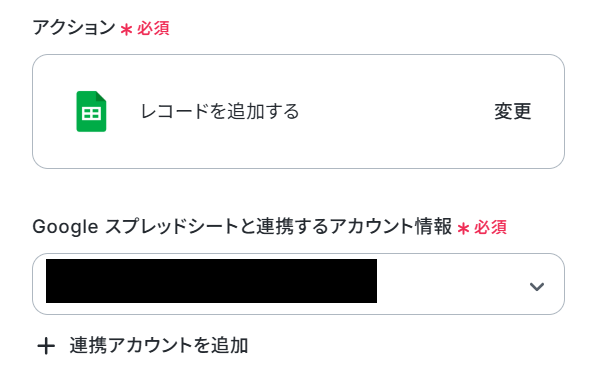Click red asterisk beside アカウント情報 label
The width and height of the screenshot is (599, 380).
coord(463,228)
